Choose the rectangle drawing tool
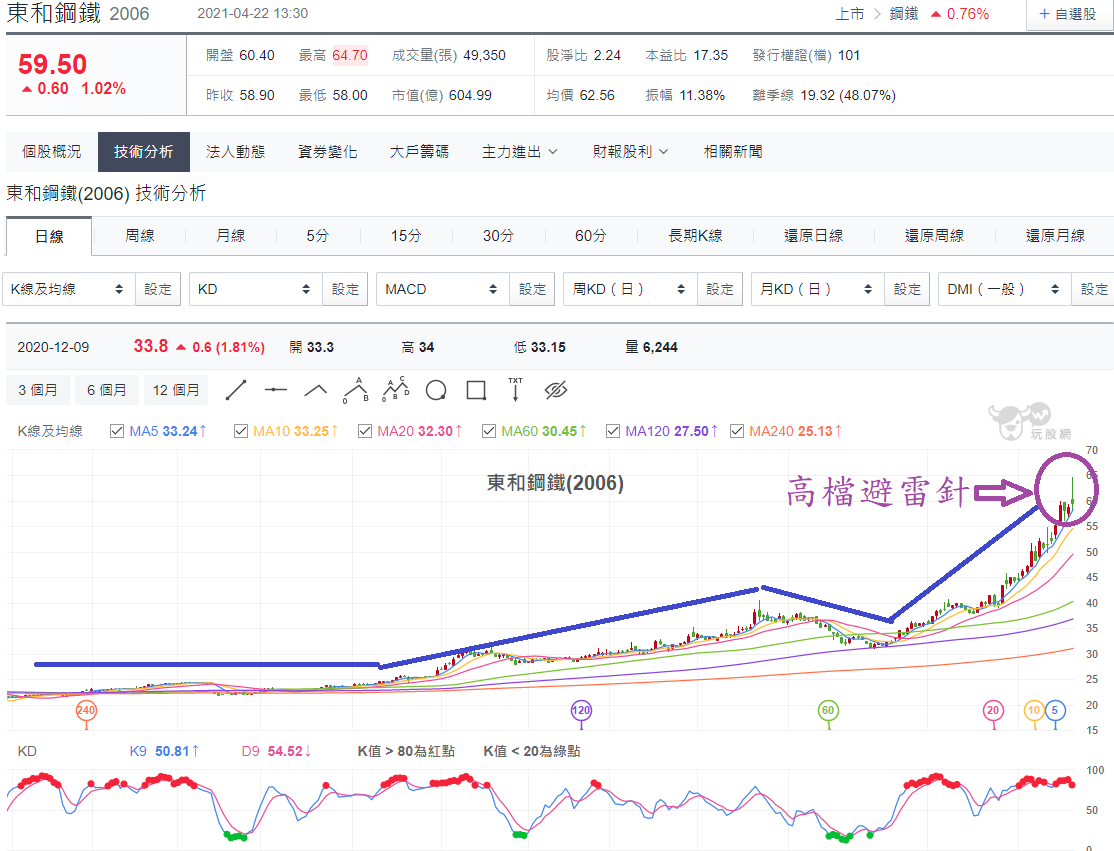Image resolution: width=1114 pixels, height=851 pixels. pos(476,390)
